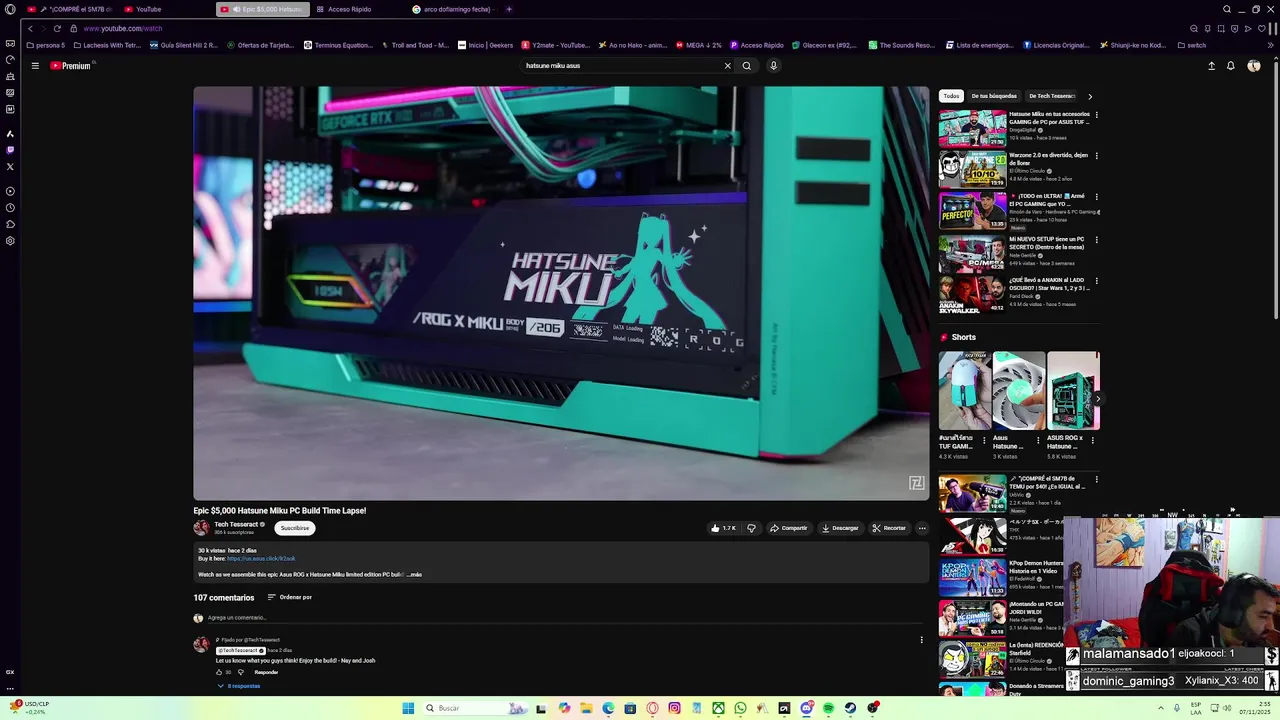Open the YouTube hamburger guide menu

pos(35,66)
